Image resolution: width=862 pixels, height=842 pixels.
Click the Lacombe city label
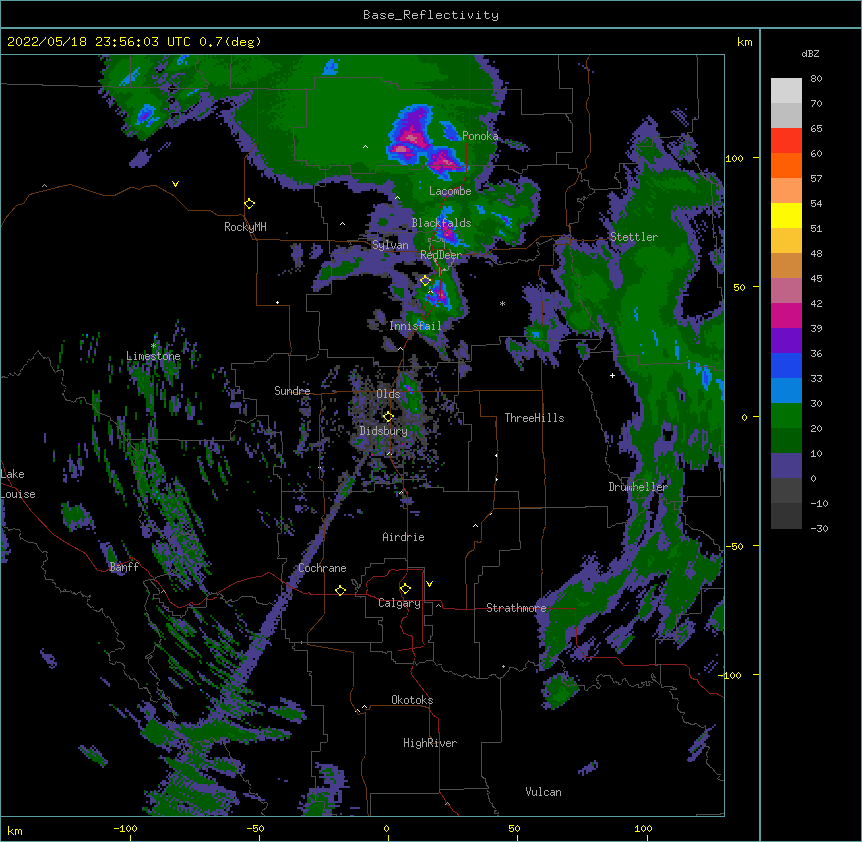click(x=450, y=191)
